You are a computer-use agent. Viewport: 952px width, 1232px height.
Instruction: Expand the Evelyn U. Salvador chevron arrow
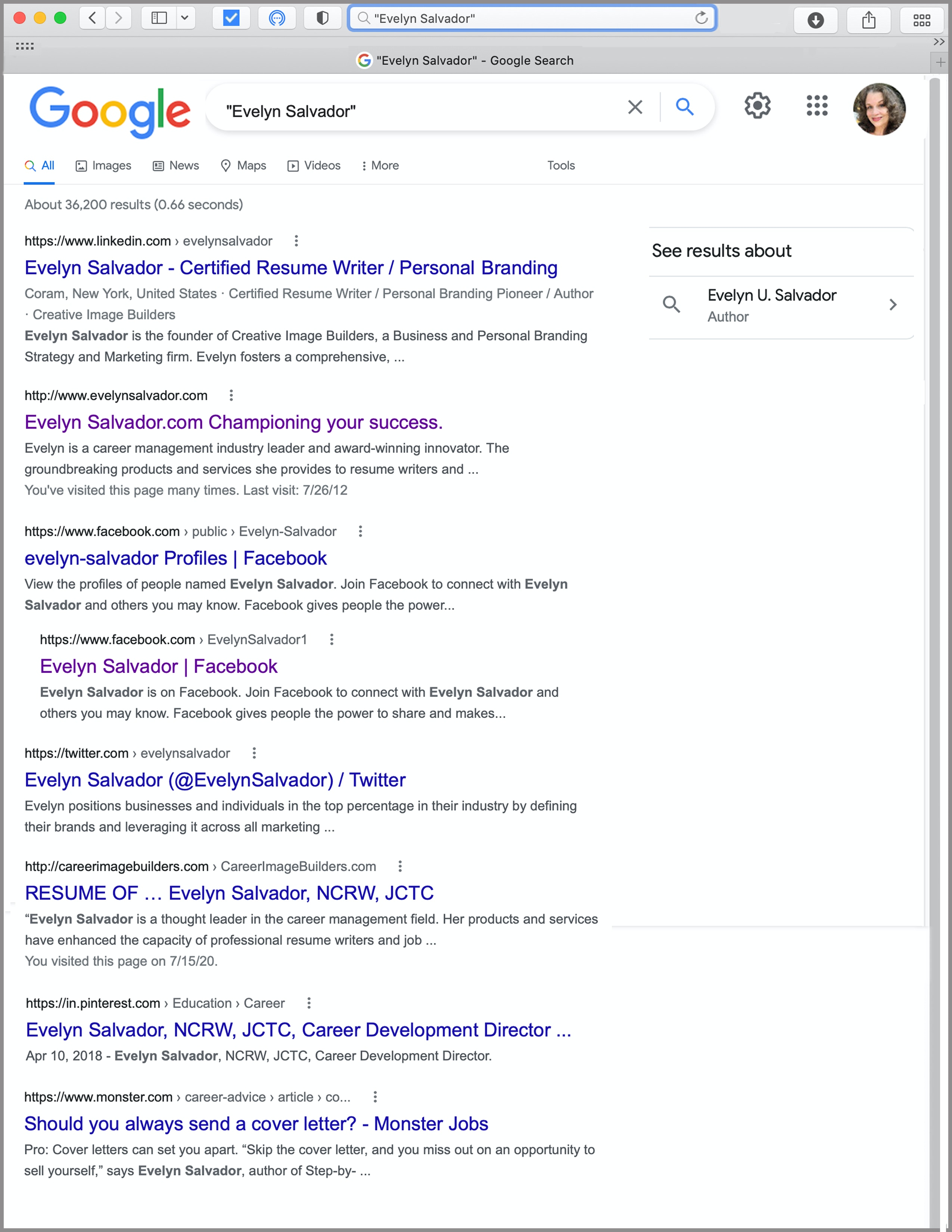(x=893, y=305)
